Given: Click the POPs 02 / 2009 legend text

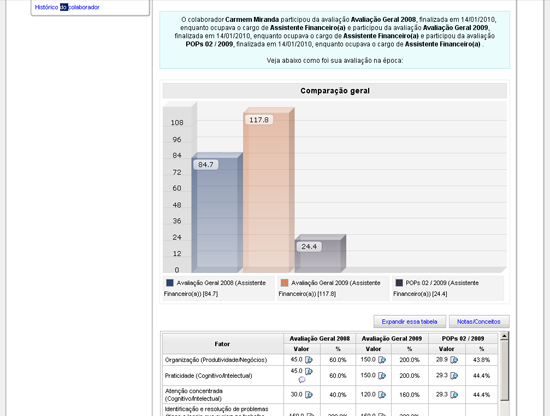Looking at the screenshot, I should [x=436, y=288].
